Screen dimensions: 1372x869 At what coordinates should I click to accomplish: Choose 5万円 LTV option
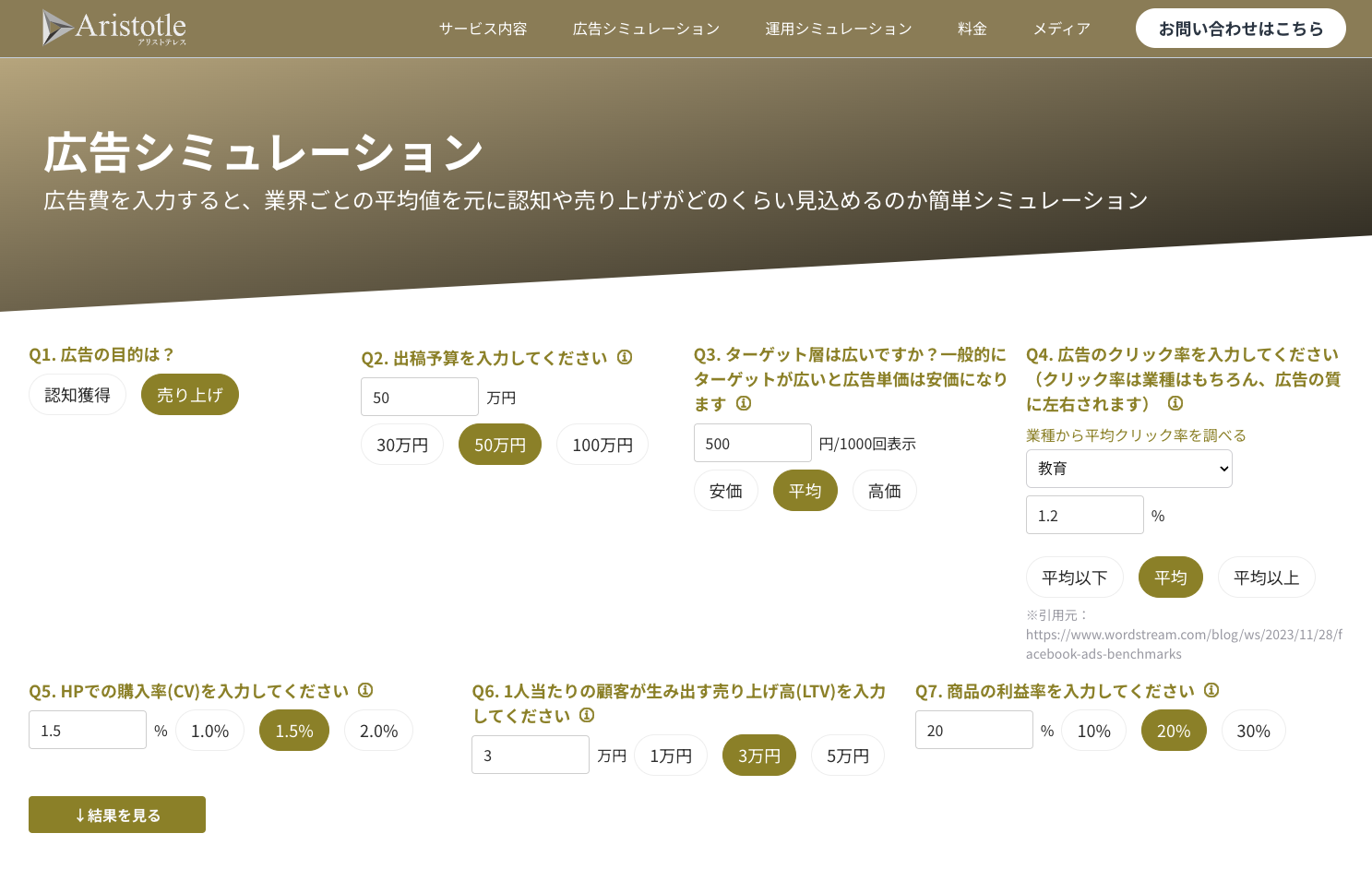pos(848,756)
